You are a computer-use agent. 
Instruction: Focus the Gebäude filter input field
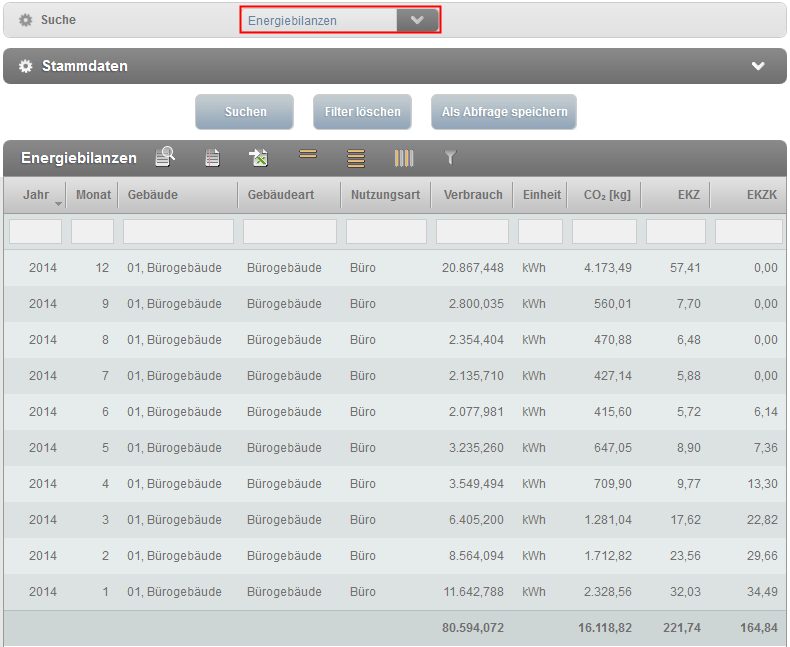click(x=178, y=232)
